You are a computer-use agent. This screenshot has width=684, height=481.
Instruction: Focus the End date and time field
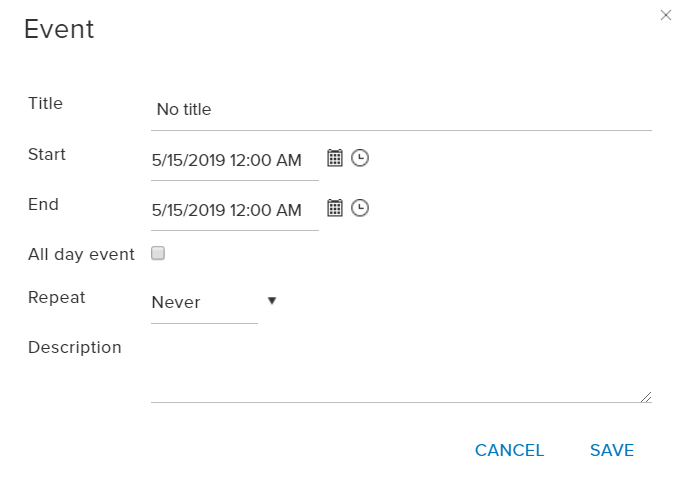pos(227,210)
